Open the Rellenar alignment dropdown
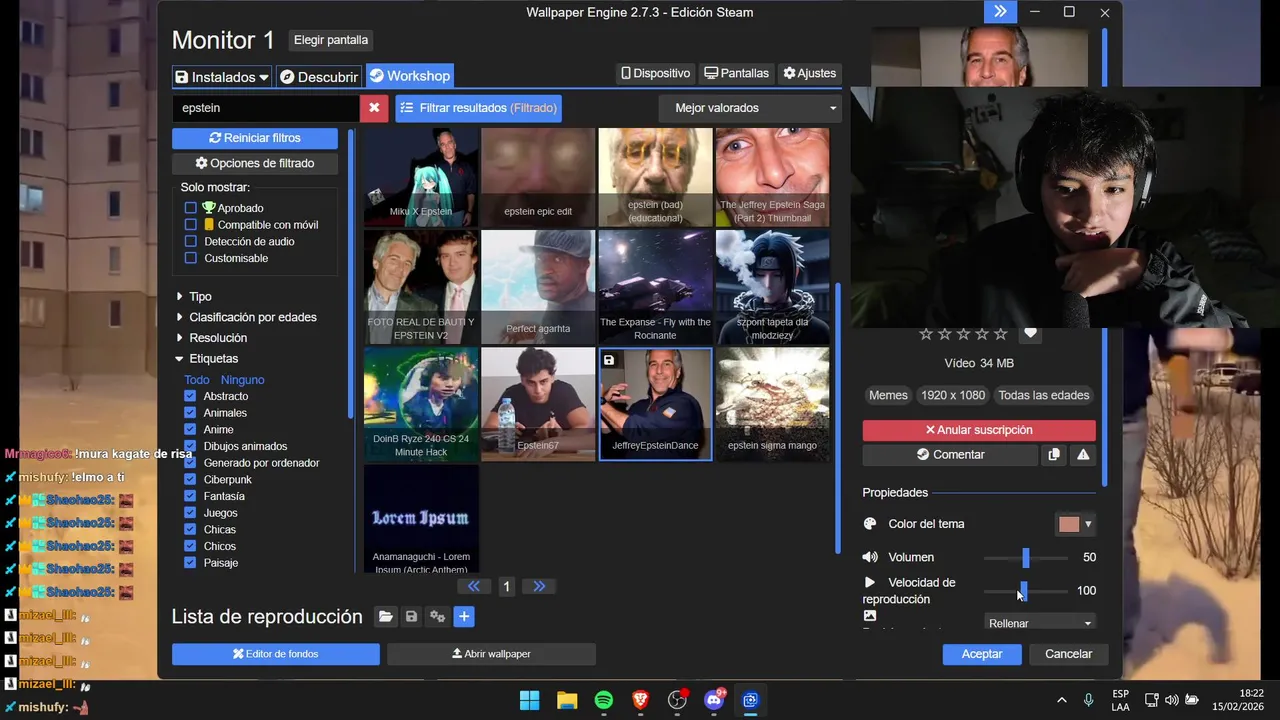This screenshot has width=1280, height=720. click(1040, 623)
